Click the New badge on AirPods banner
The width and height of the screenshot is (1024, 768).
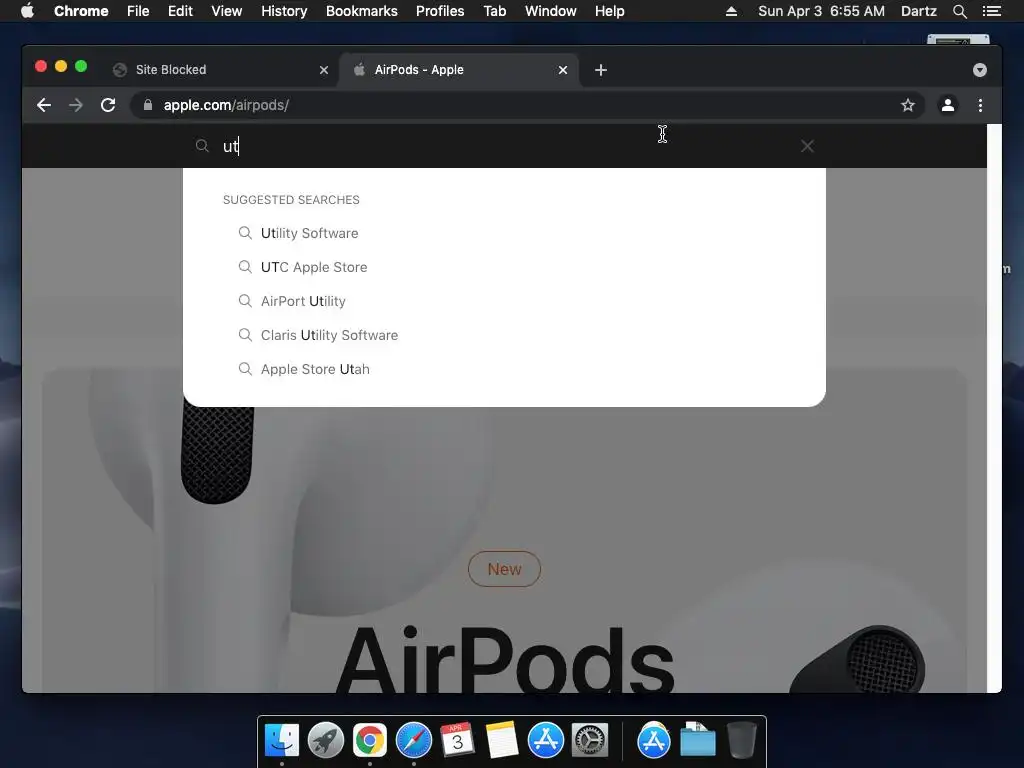(504, 569)
